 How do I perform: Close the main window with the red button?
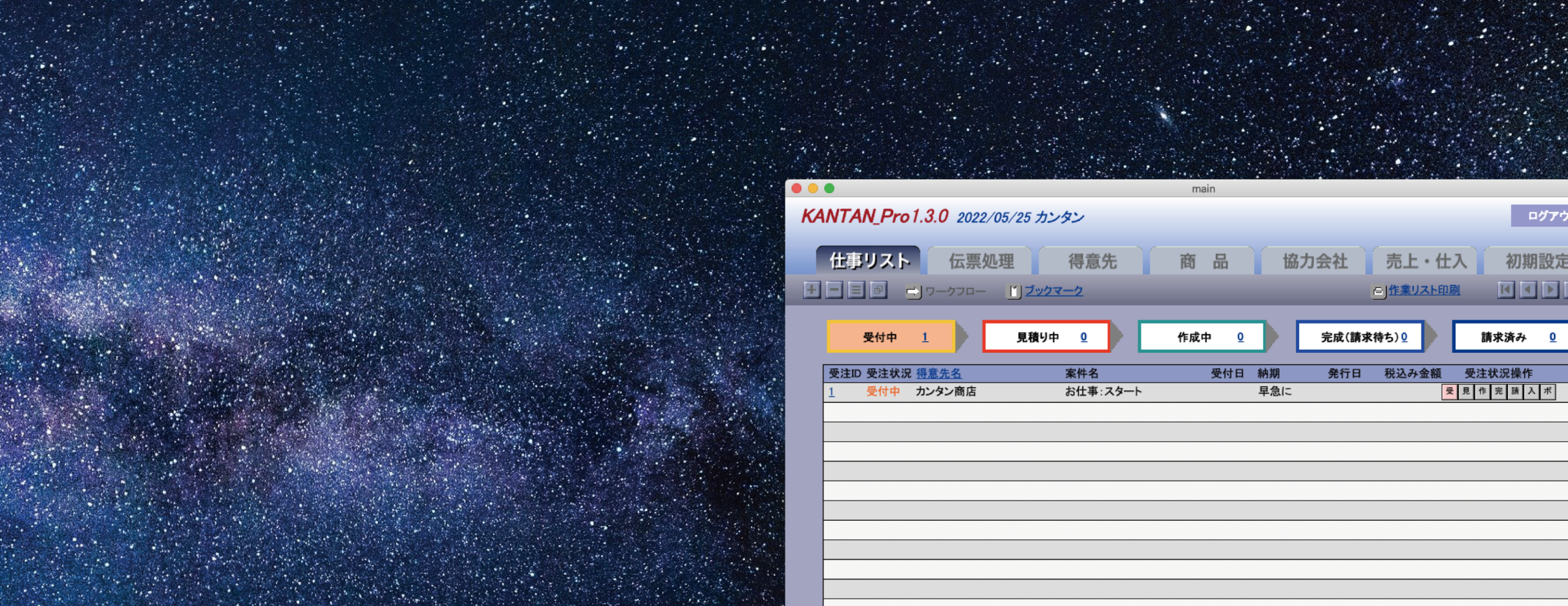(x=796, y=189)
